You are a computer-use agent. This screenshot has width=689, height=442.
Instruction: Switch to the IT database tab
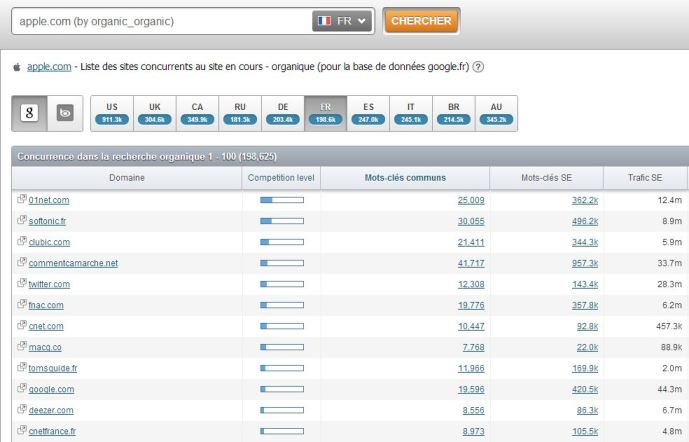[x=411, y=113]
